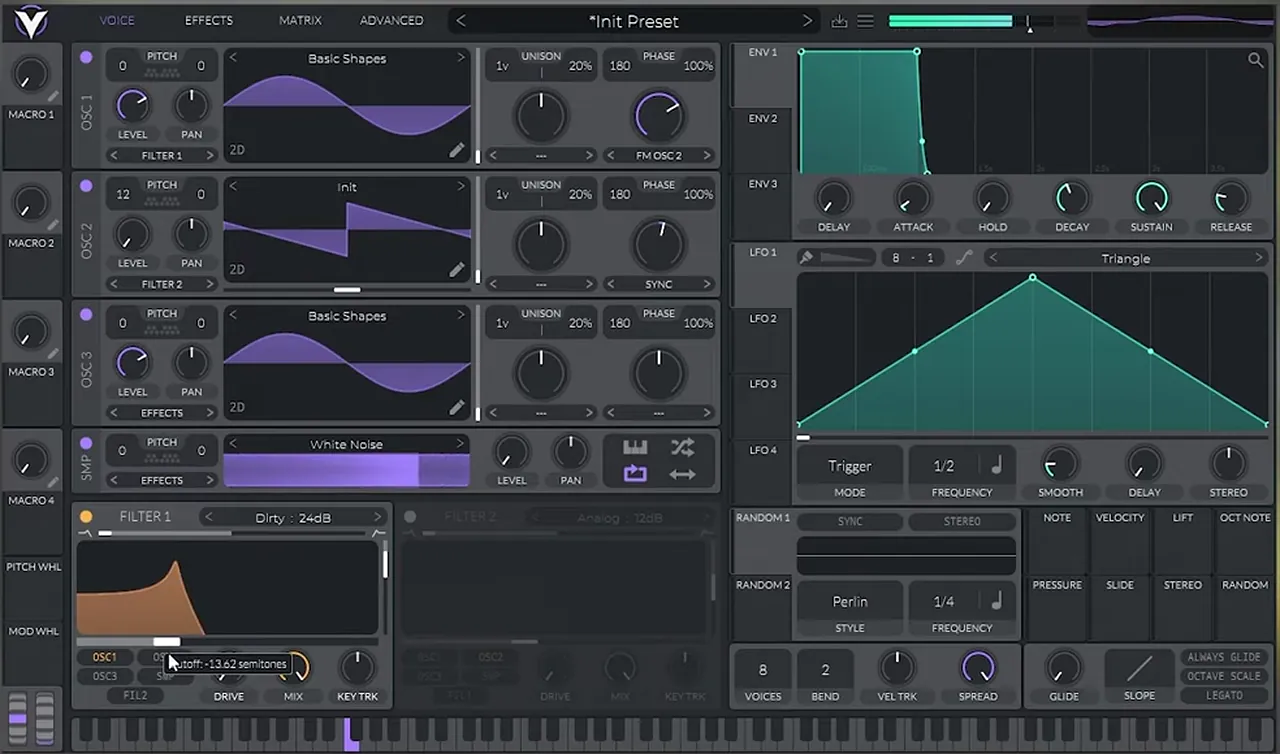1280x754 pixels.
Task: Toggle the sampler loop icon
Action: coord(635,474)
